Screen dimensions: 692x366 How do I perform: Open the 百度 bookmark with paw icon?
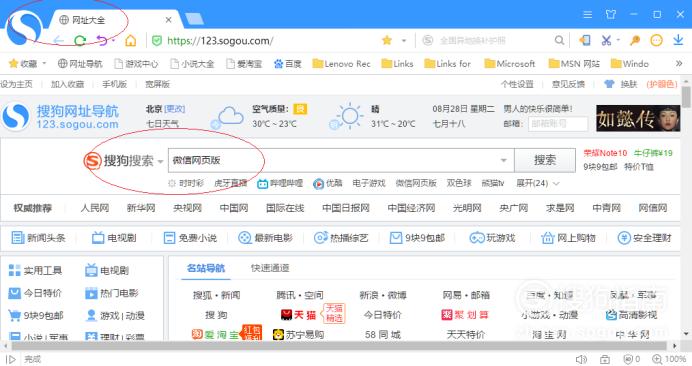click(287, 64)
